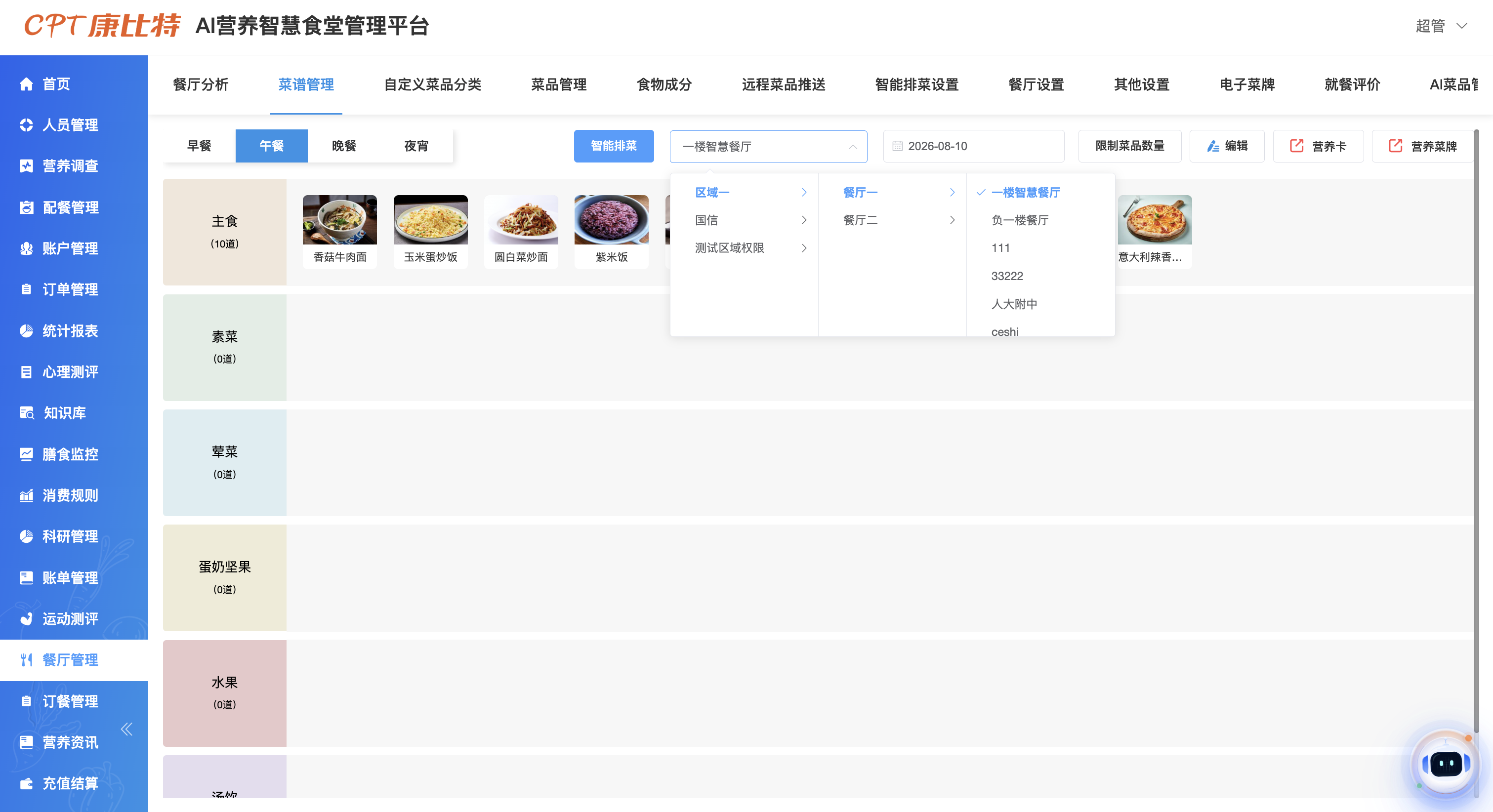Image resolution: width=1493 pixels, height=812 pixels.
Task: Switch to the 菜谱管理 tab
Action: point(306,85)
